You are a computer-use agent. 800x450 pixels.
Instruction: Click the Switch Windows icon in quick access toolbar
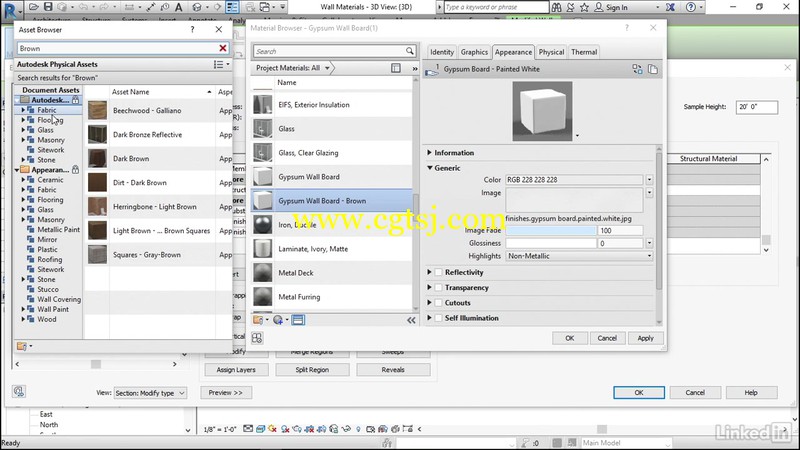pos(265,7)
